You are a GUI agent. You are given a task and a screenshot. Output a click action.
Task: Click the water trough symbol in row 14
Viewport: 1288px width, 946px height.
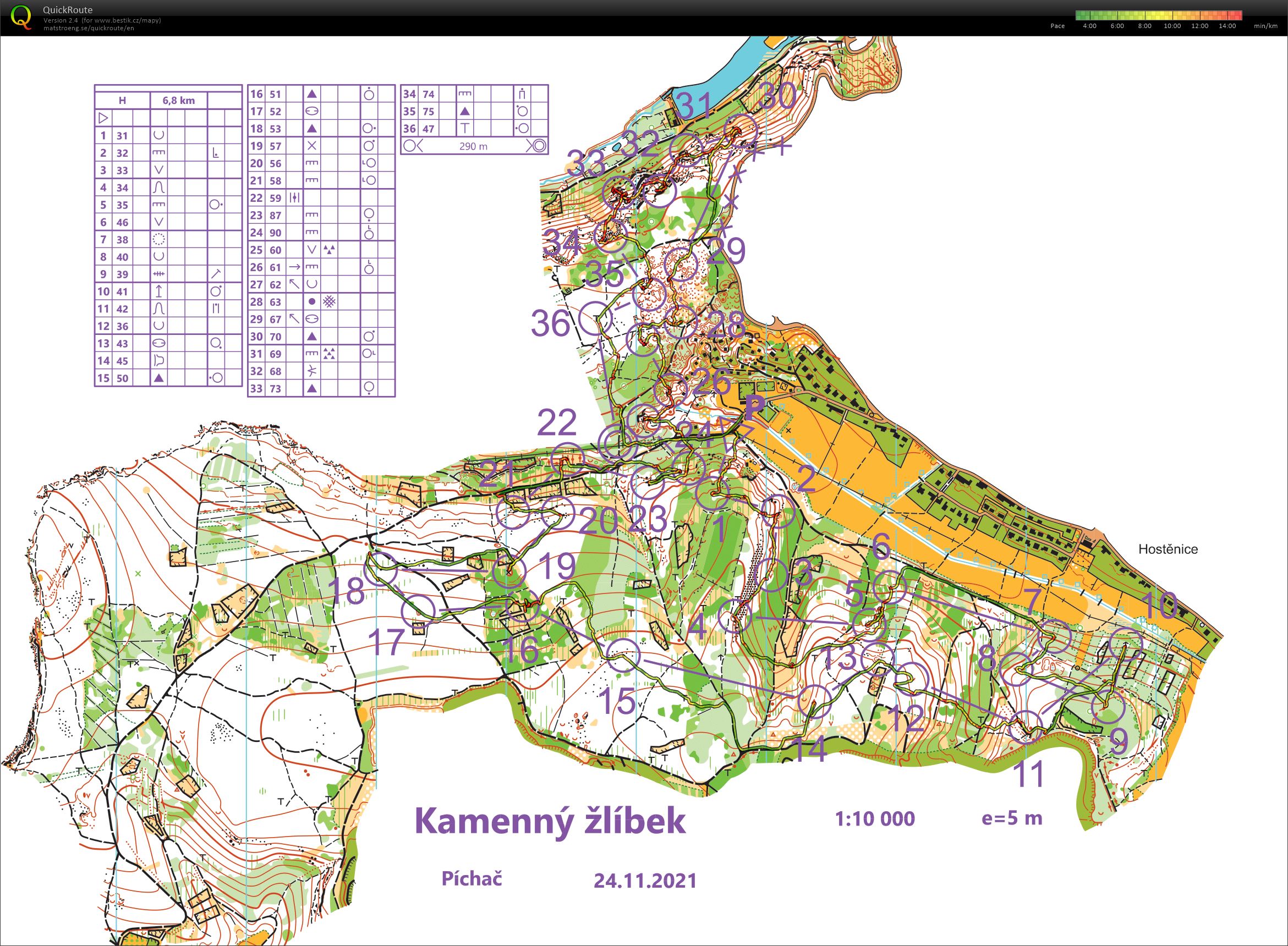click(159, 361)
